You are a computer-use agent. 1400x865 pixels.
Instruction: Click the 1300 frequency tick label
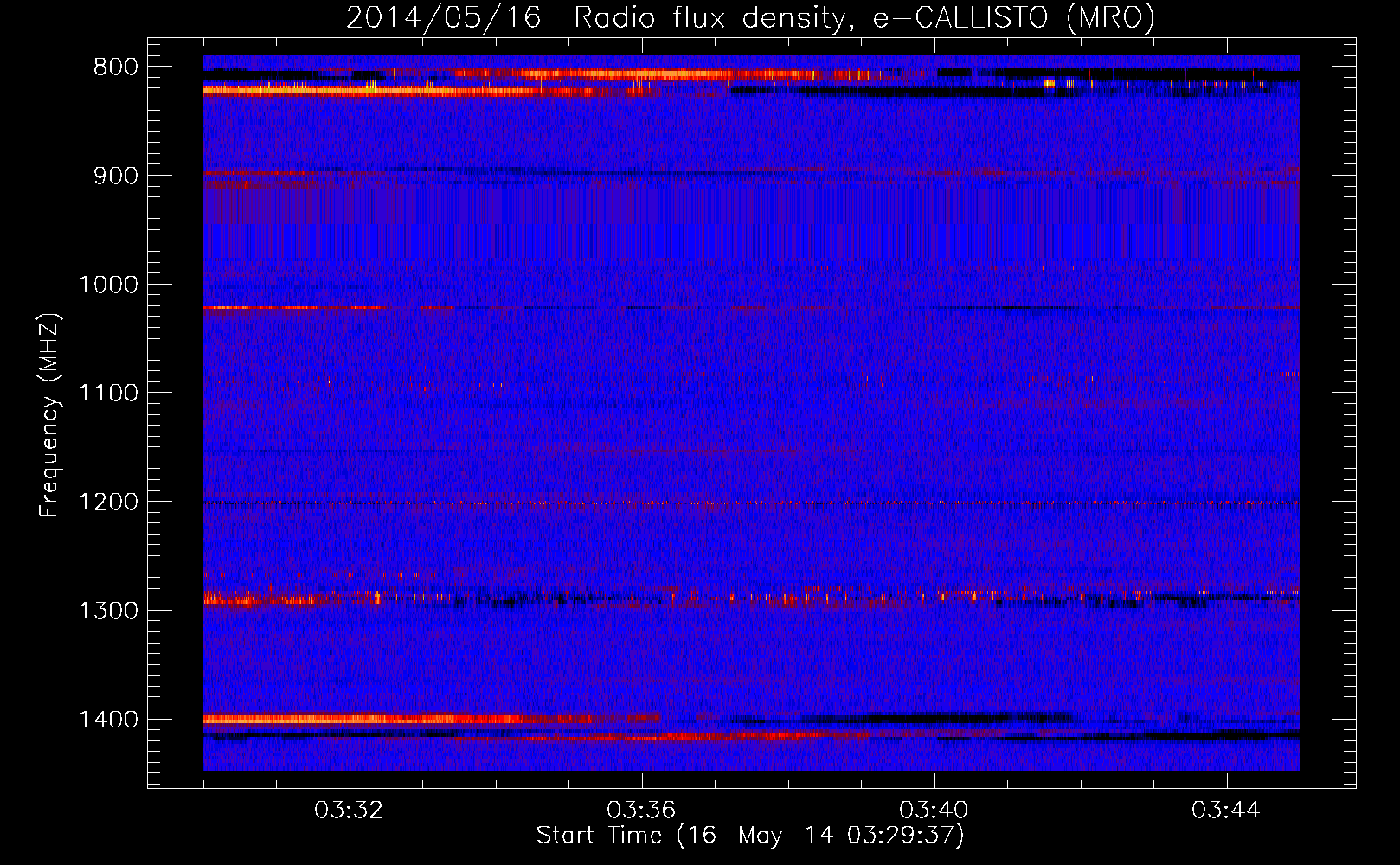(108, 611)
